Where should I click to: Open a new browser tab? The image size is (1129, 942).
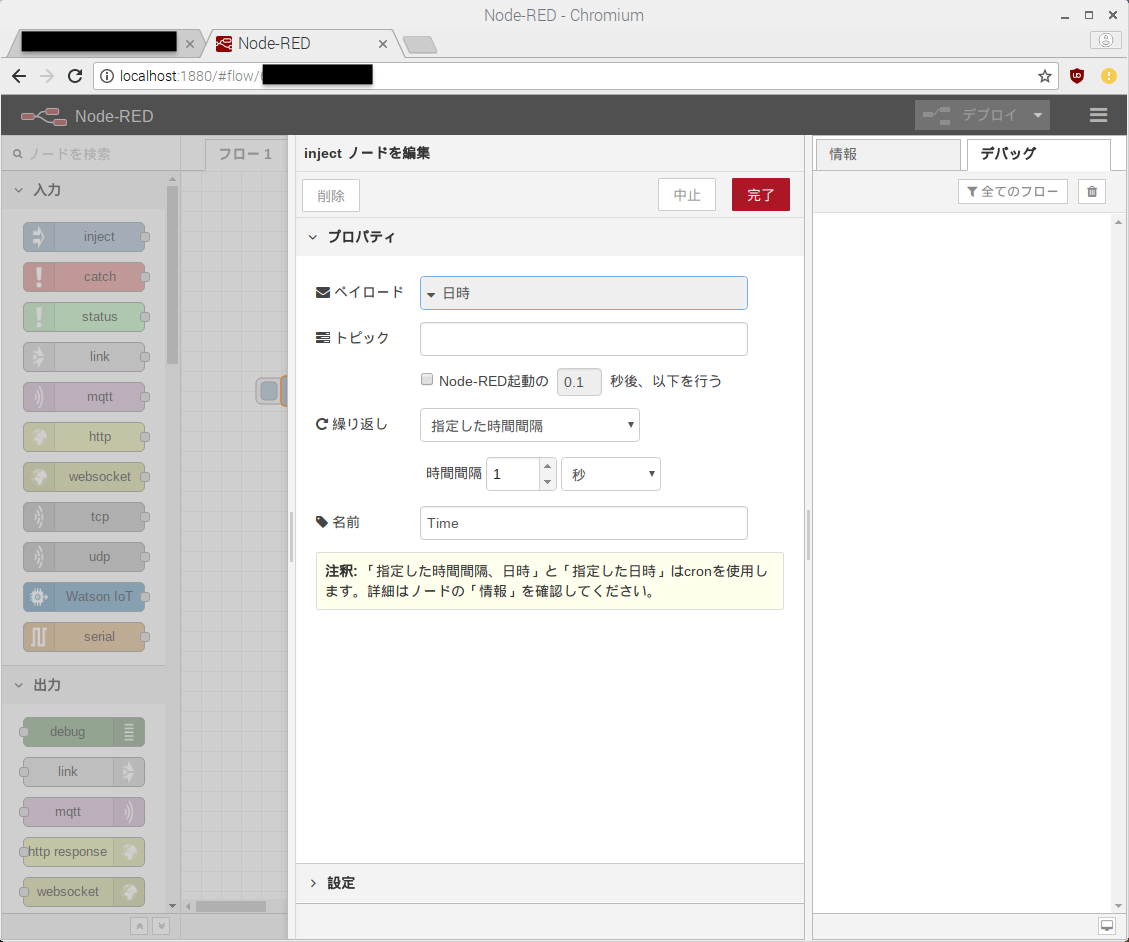[420, 45]
